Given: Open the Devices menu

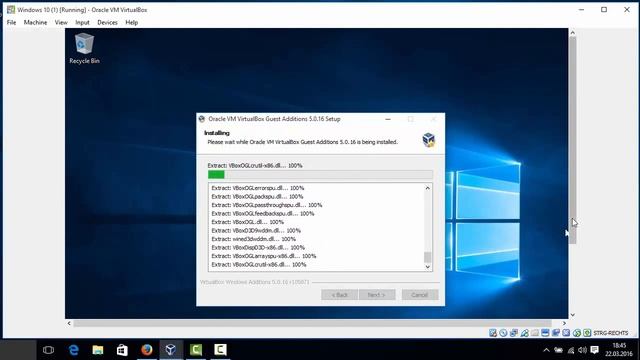Looking at the screenshot, I should click(107, 22).
